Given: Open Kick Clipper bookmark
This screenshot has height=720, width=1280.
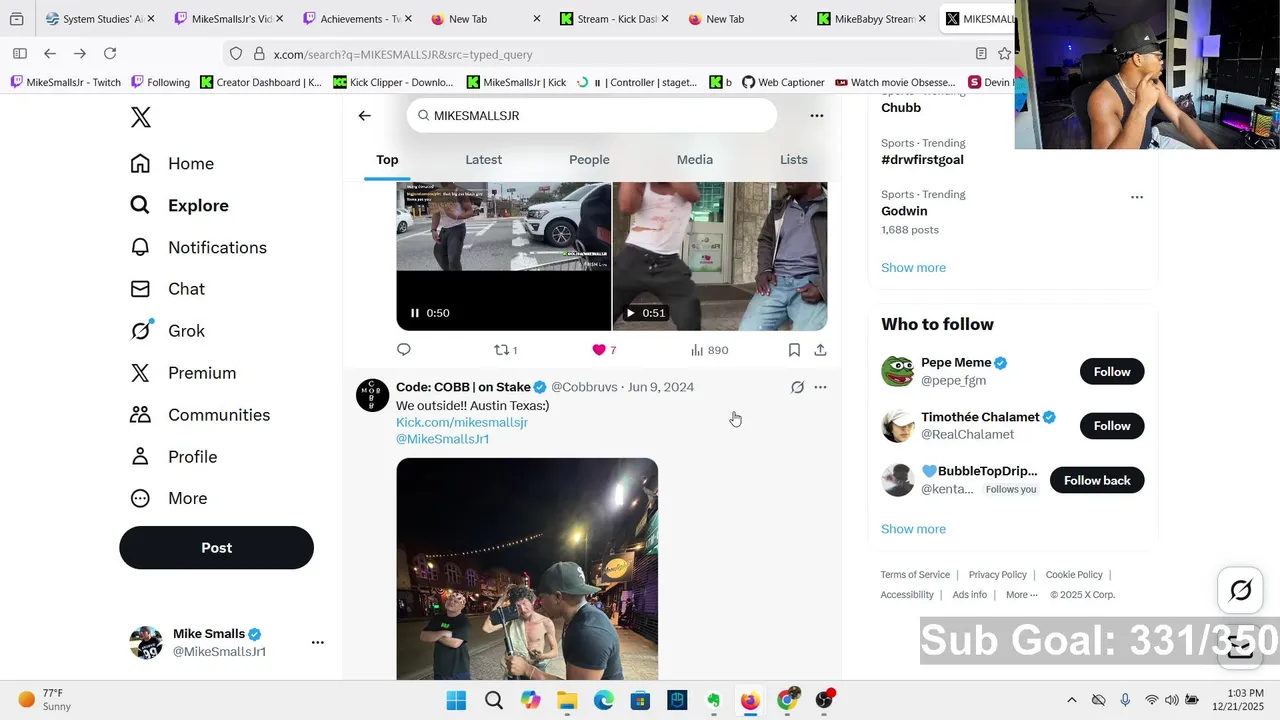Looking at the screenshot, I should click(394, 82).
